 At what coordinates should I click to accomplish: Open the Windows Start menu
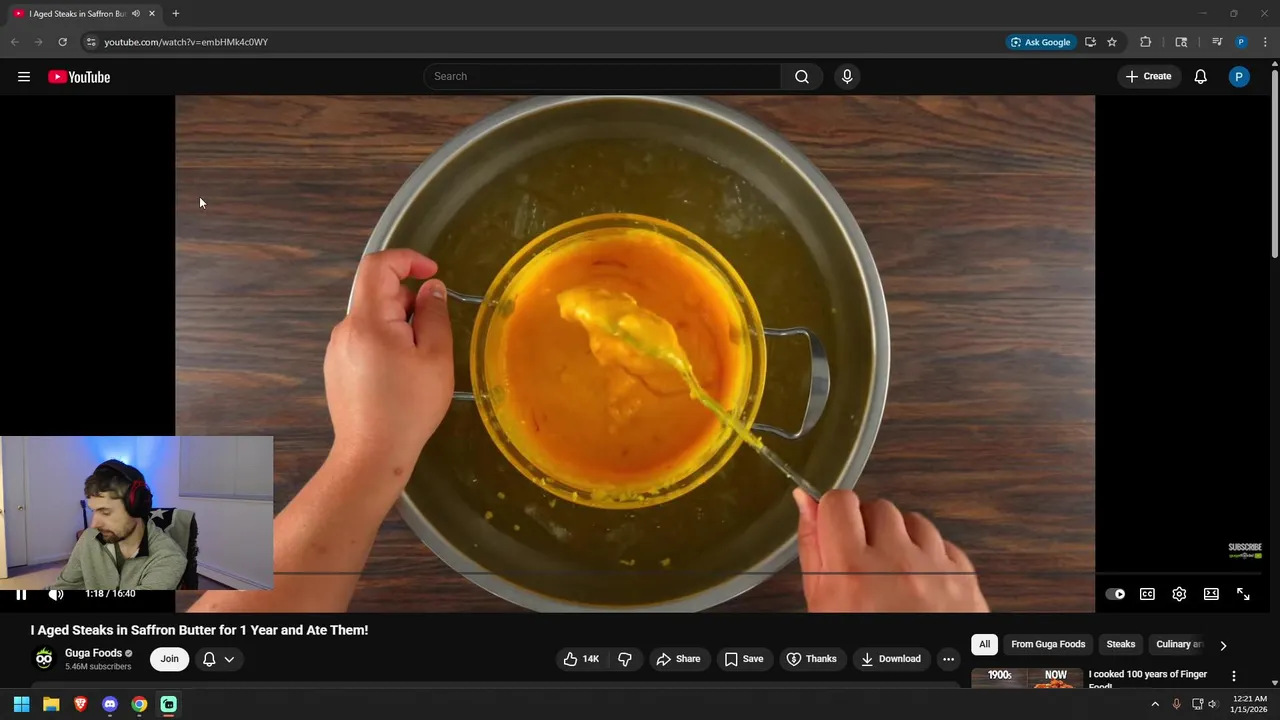coord(21,704)
